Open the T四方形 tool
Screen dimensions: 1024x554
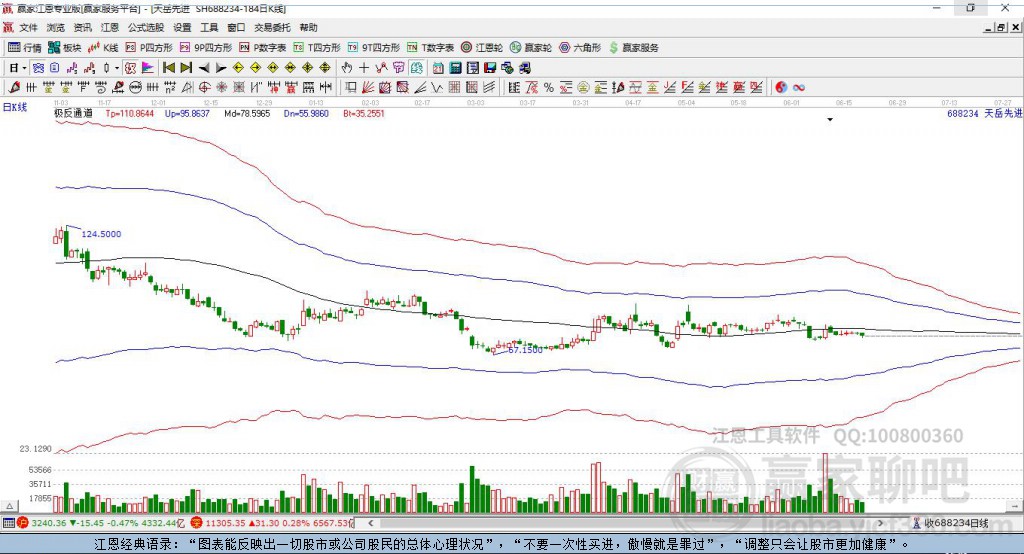pyautogui.click(x=317, y=48)
